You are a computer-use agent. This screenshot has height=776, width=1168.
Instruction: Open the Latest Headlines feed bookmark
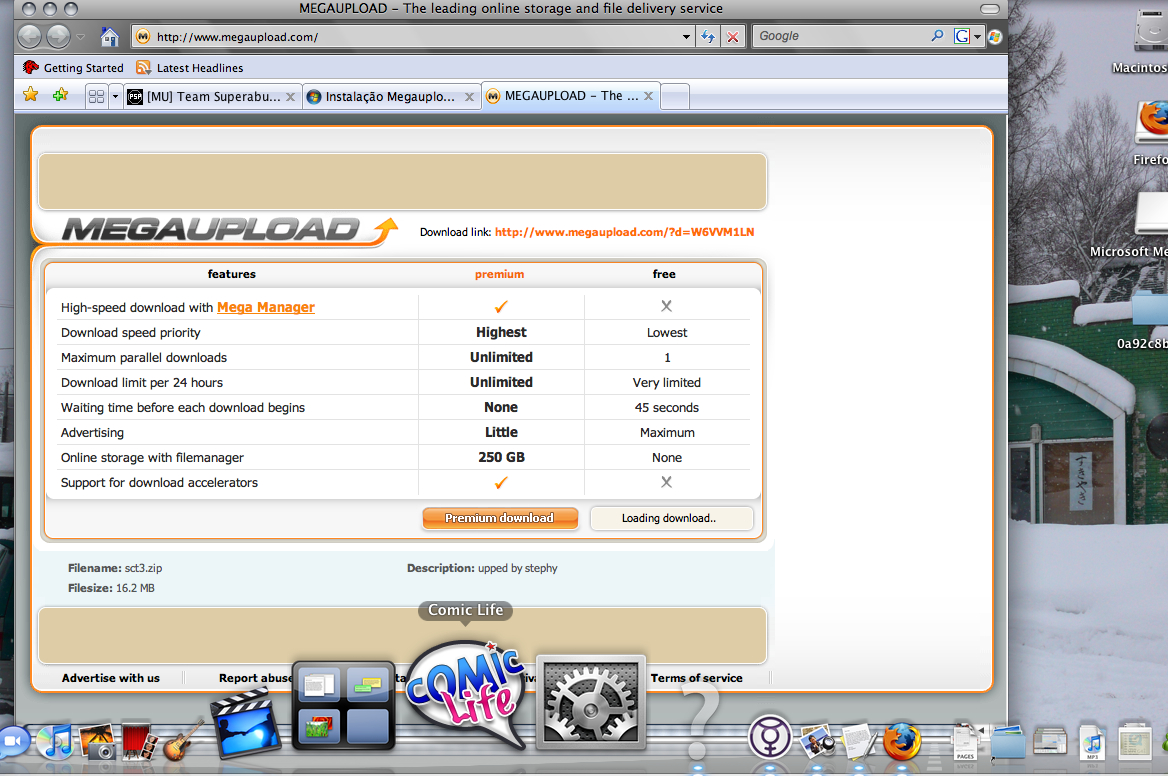point(189,68)
